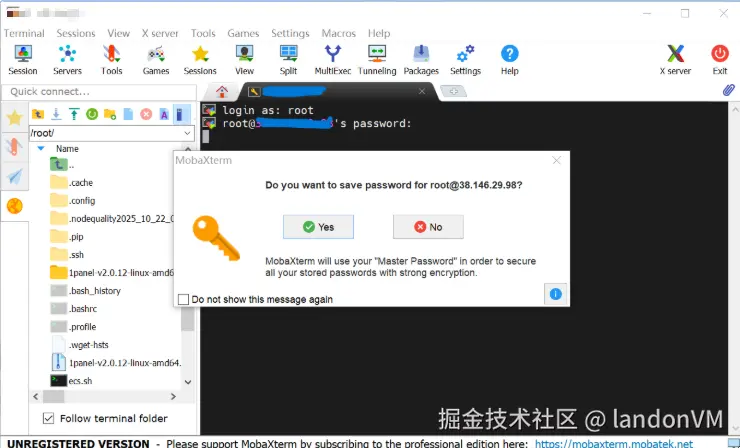
Task: Close the SSH session tab
Action: [422, 91]
